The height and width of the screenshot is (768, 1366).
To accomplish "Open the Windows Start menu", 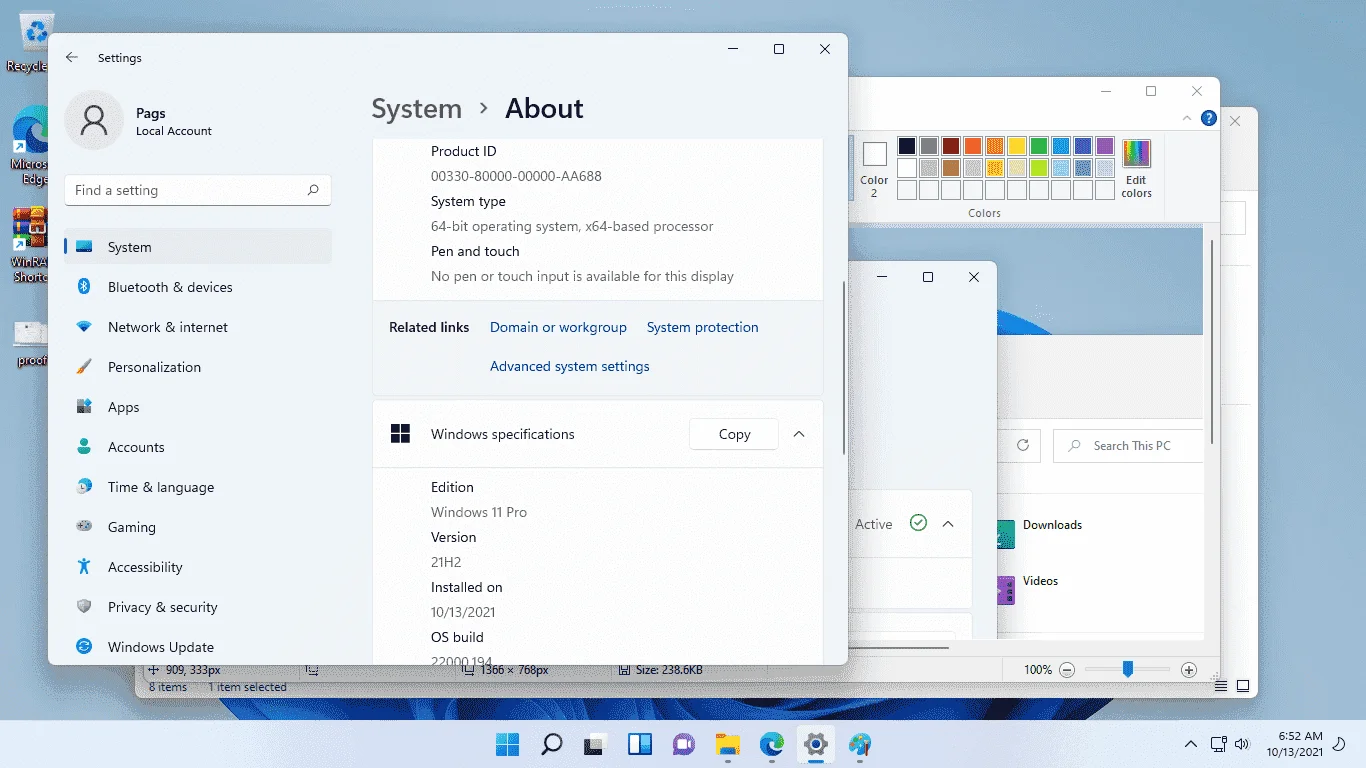I will point(507,744).
